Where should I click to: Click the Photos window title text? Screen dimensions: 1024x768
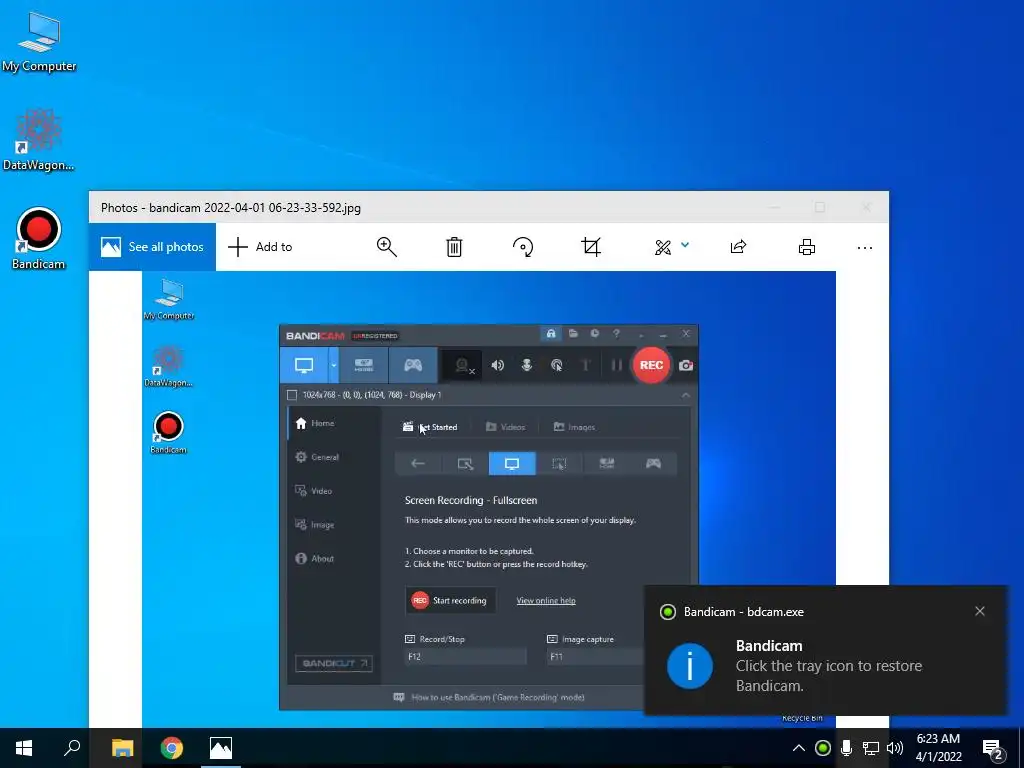tap(231, 208)
